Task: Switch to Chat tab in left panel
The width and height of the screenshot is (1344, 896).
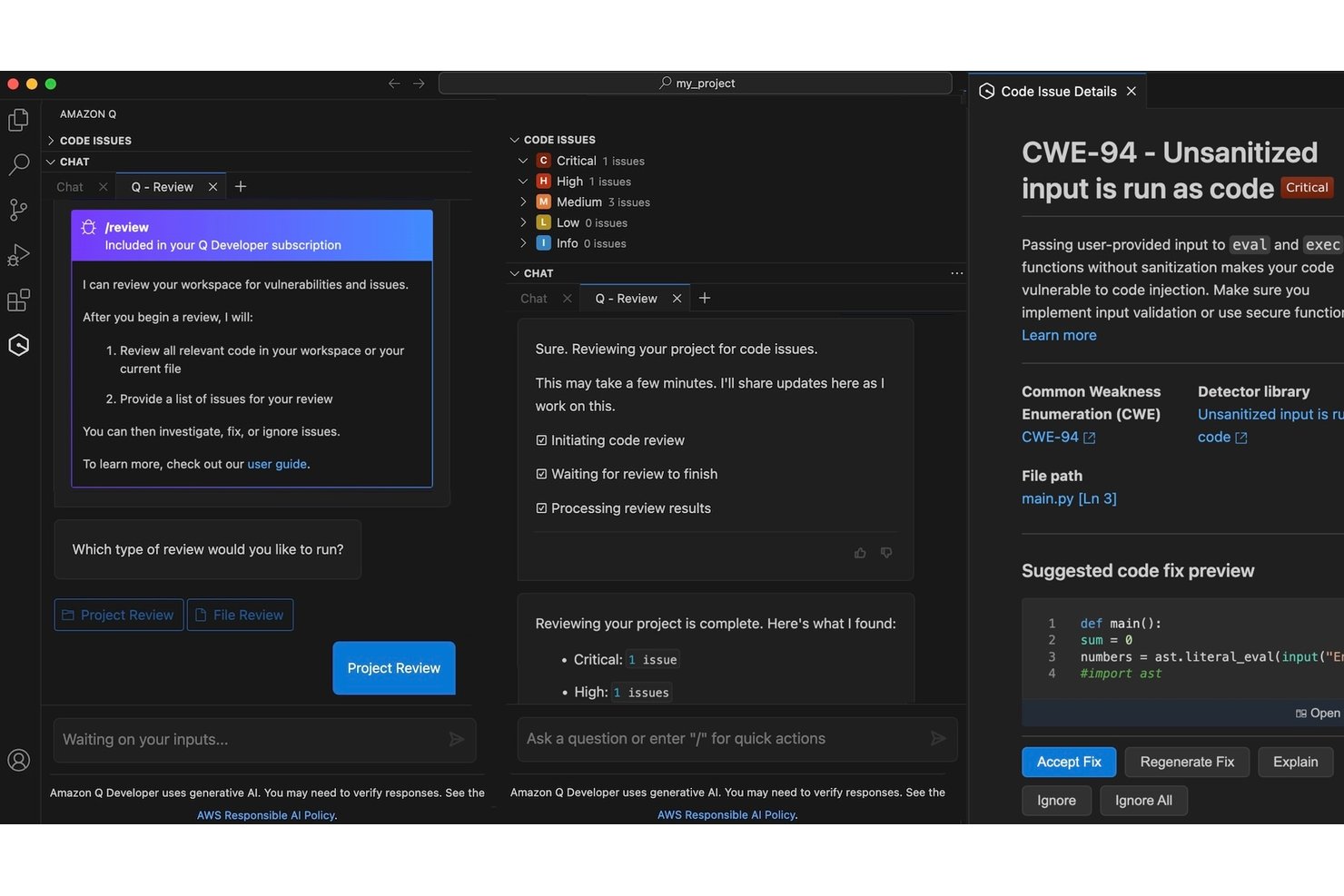Action: tap(70, 187)
